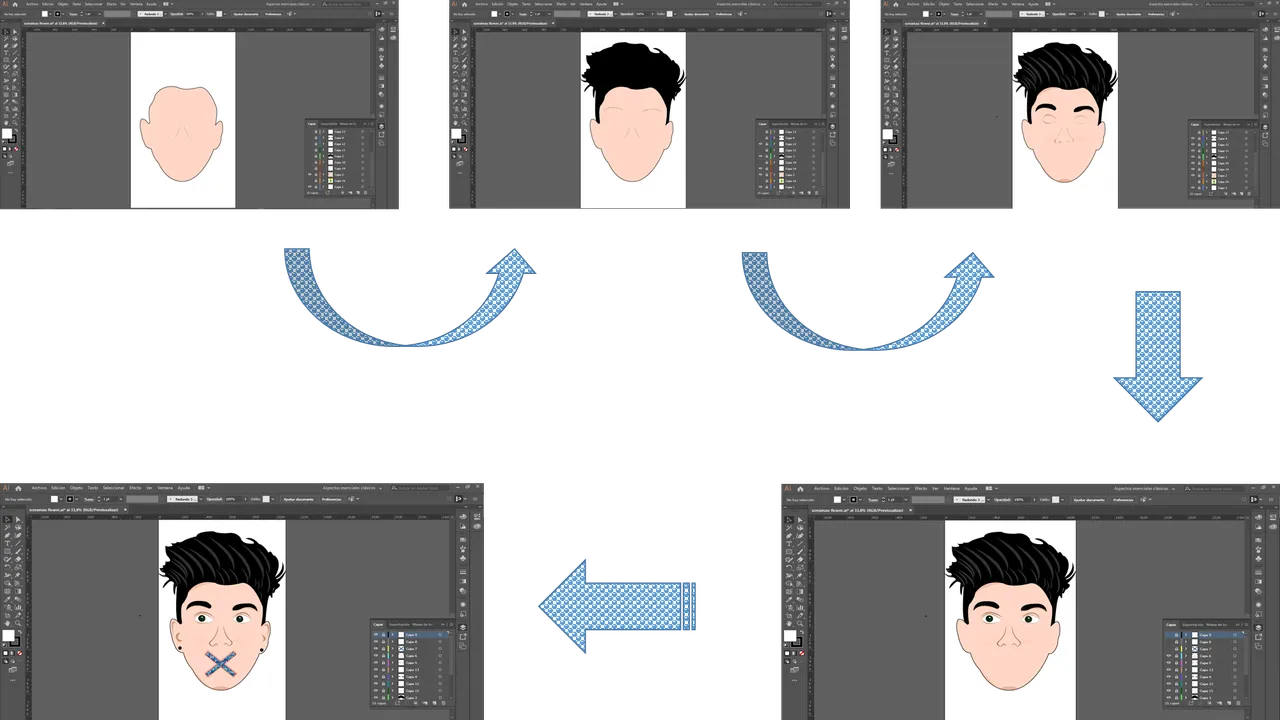Create new layer in taped-mouth Layers panel
Screen dimensions: 1280x720
[x=435, y=703]
